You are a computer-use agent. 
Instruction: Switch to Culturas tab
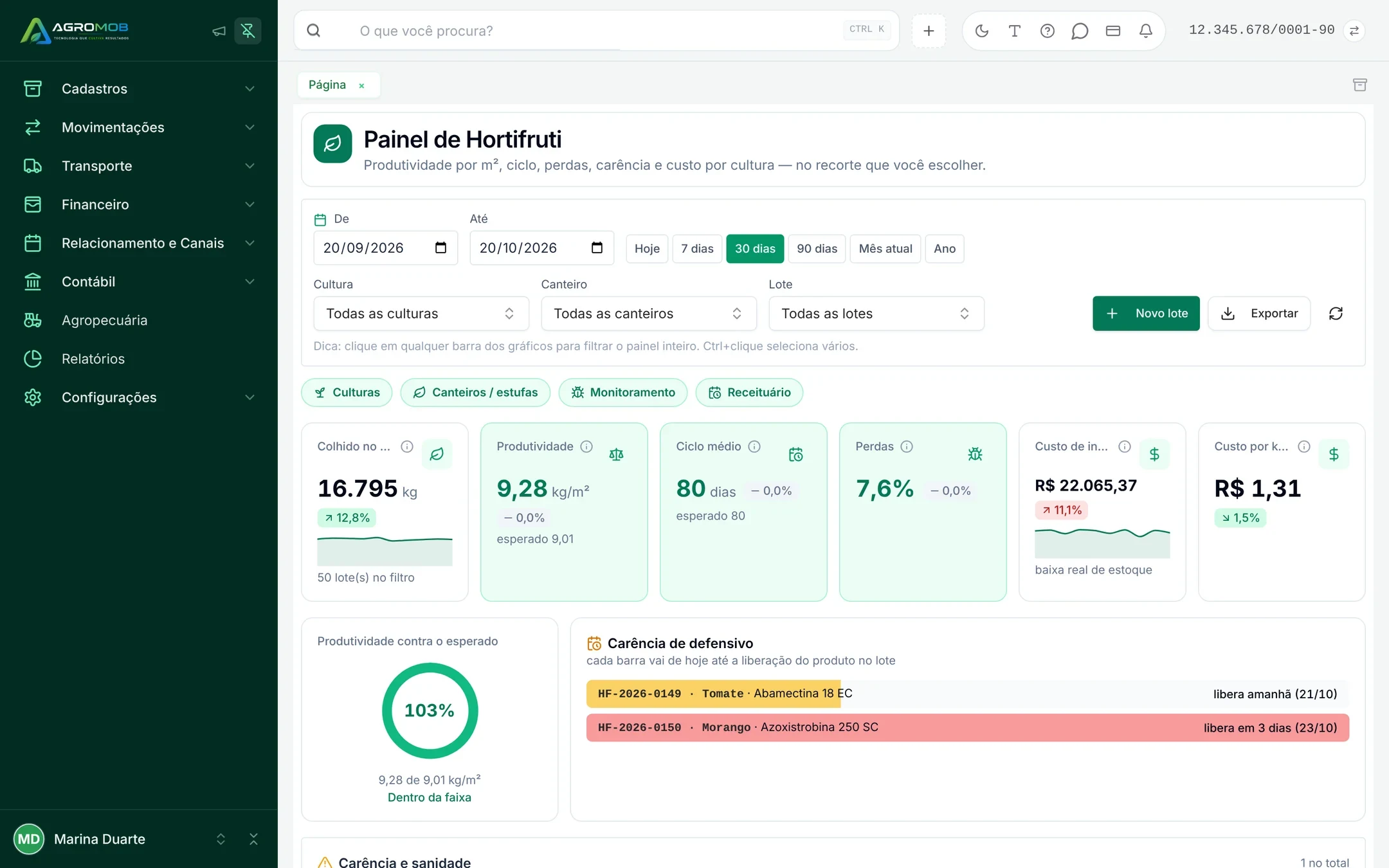coord(347,392)
